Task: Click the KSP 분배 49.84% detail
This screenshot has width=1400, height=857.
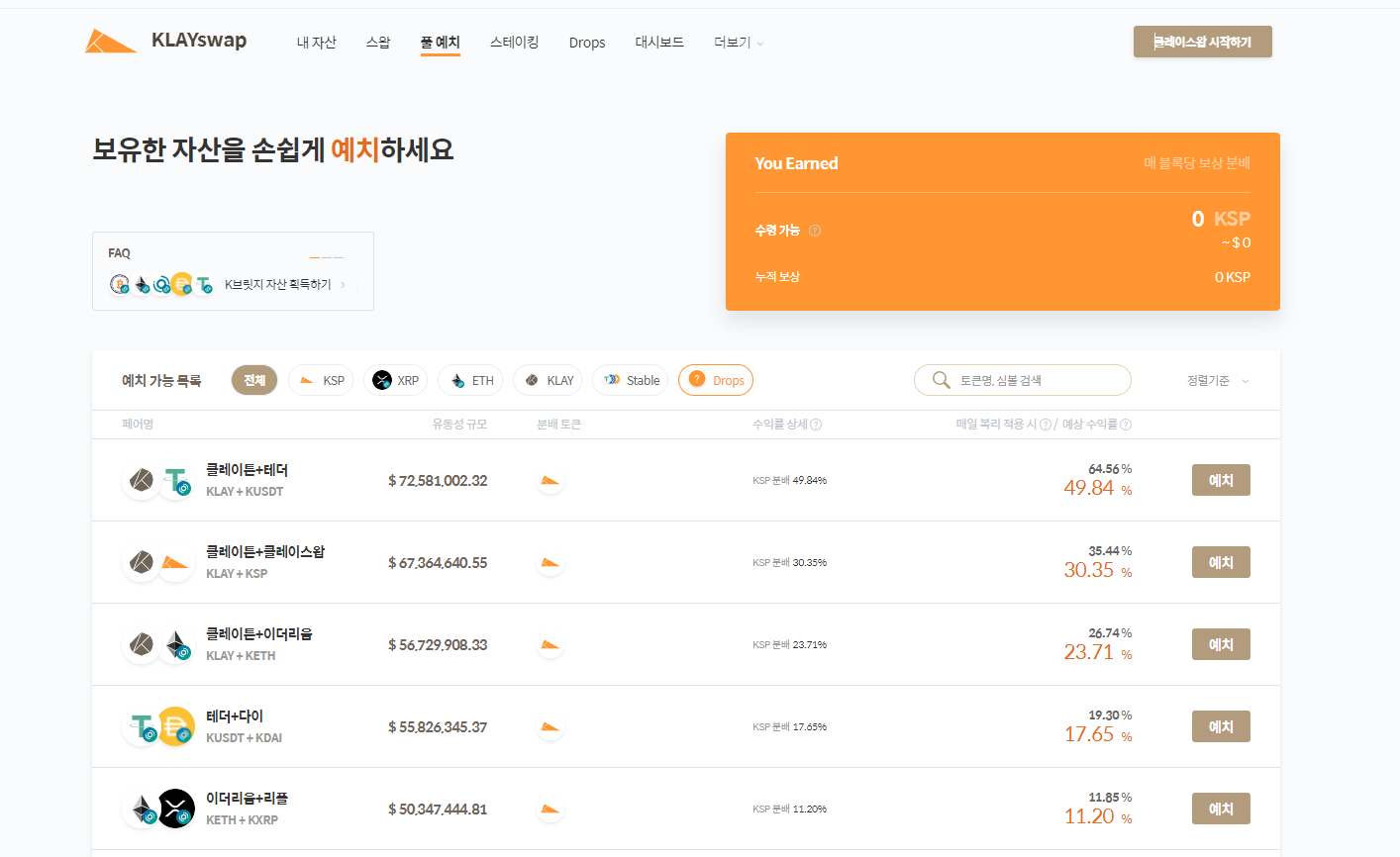Action: click(789, 481)
